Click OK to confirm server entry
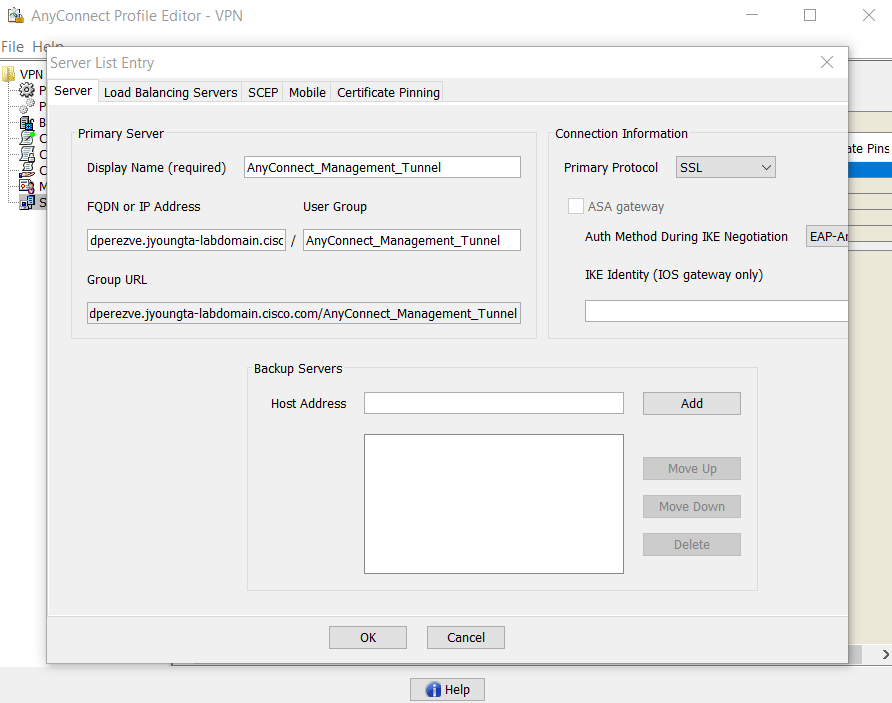Screen dimensions: 892x703 368,638
